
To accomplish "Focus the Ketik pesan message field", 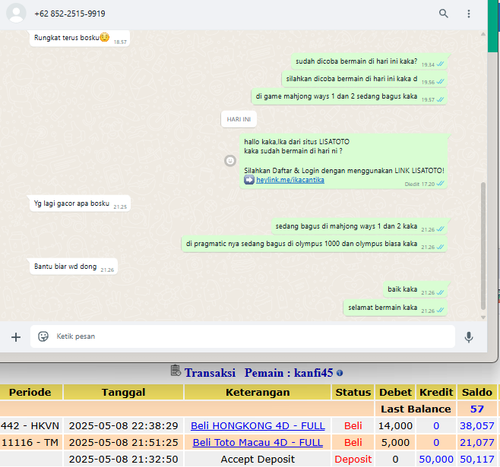I will click(x=243, y=336).
